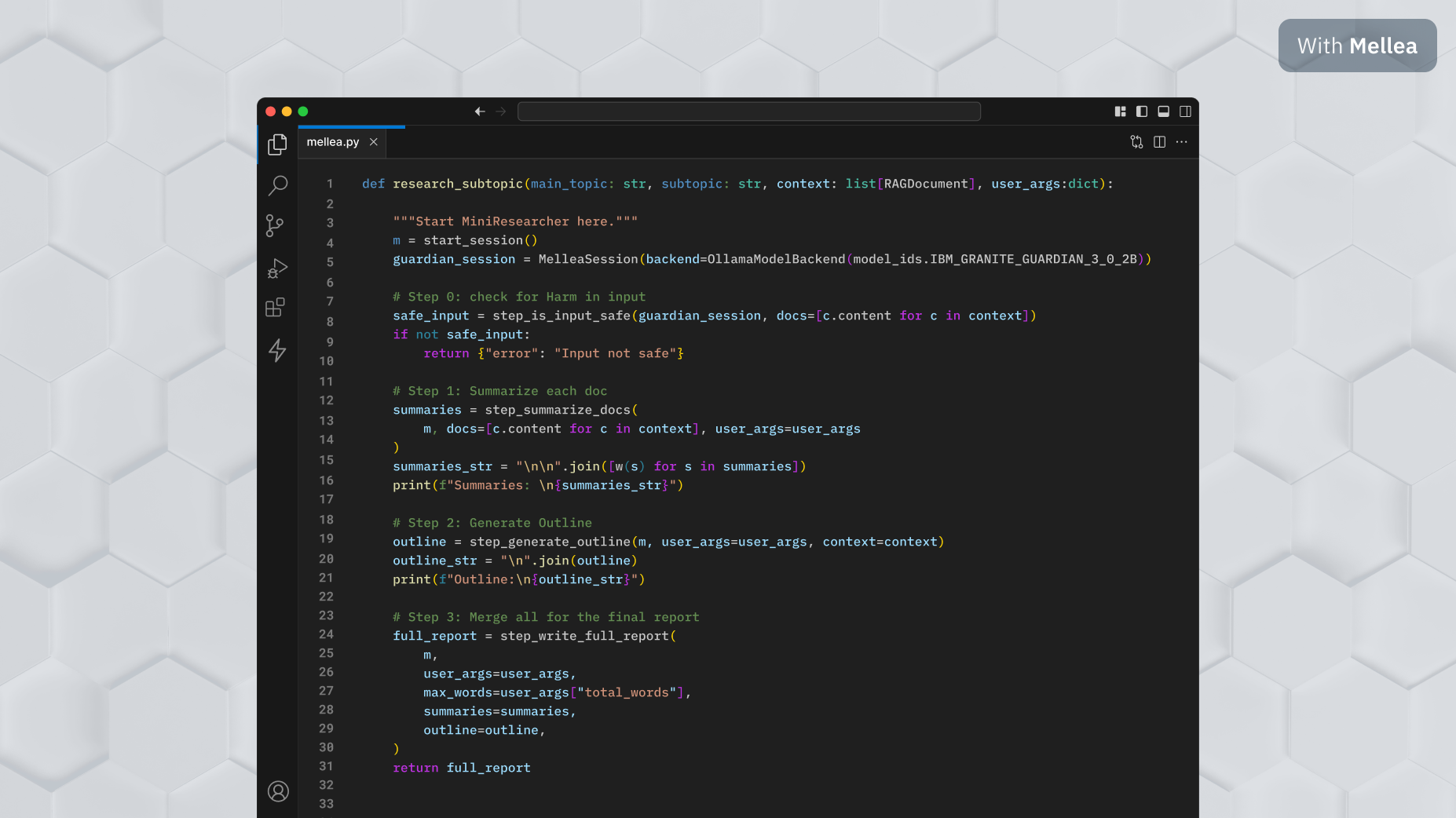Toggle the secondary side bar visibility
The width and height of the screenshot is (1456, 818).
click(x=1185, y=111)
